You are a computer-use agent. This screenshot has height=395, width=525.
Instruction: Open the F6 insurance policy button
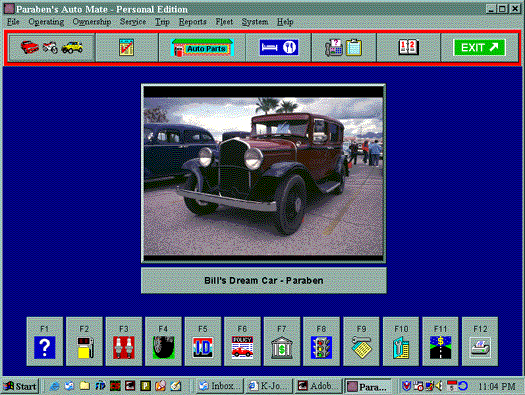[x=242, y=341]
